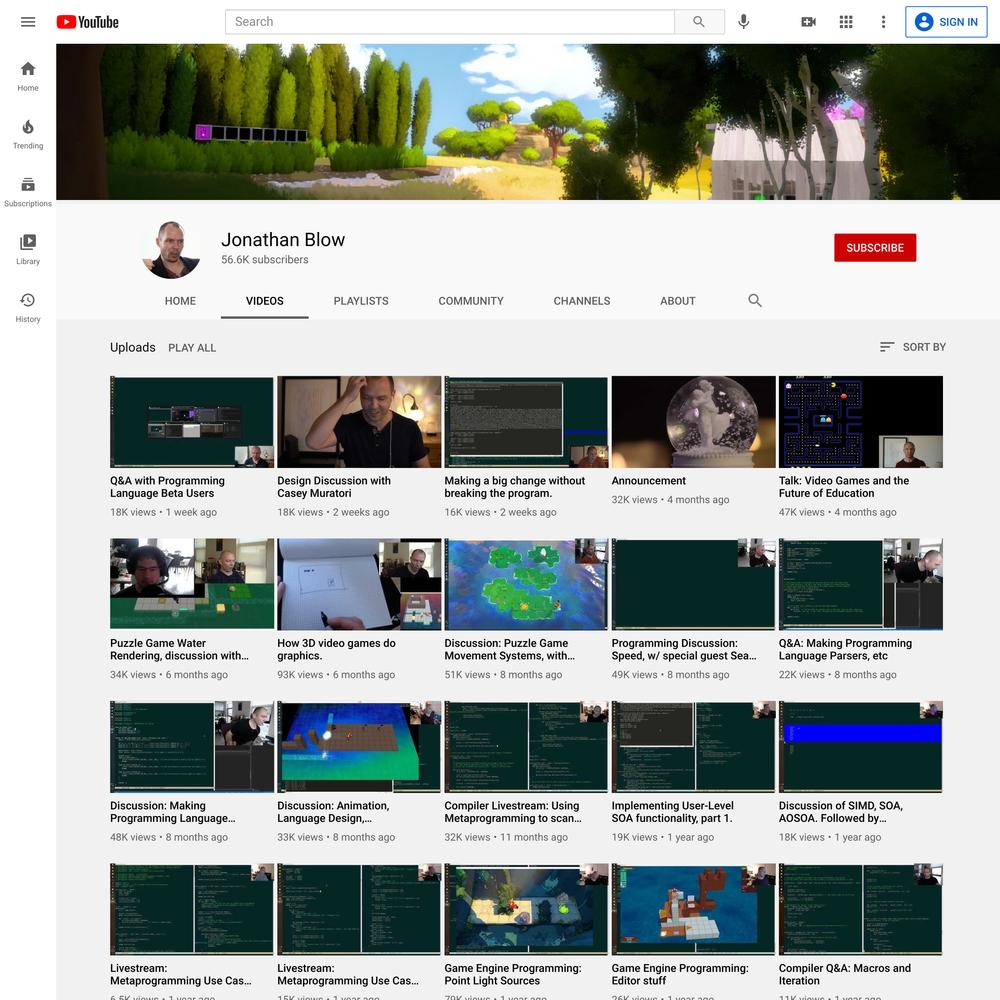The height and width of the screenshot is (1000, 1000).
Task: Open Discussion: Making Programming Language thumbnail
Action: tap(192, 747)
